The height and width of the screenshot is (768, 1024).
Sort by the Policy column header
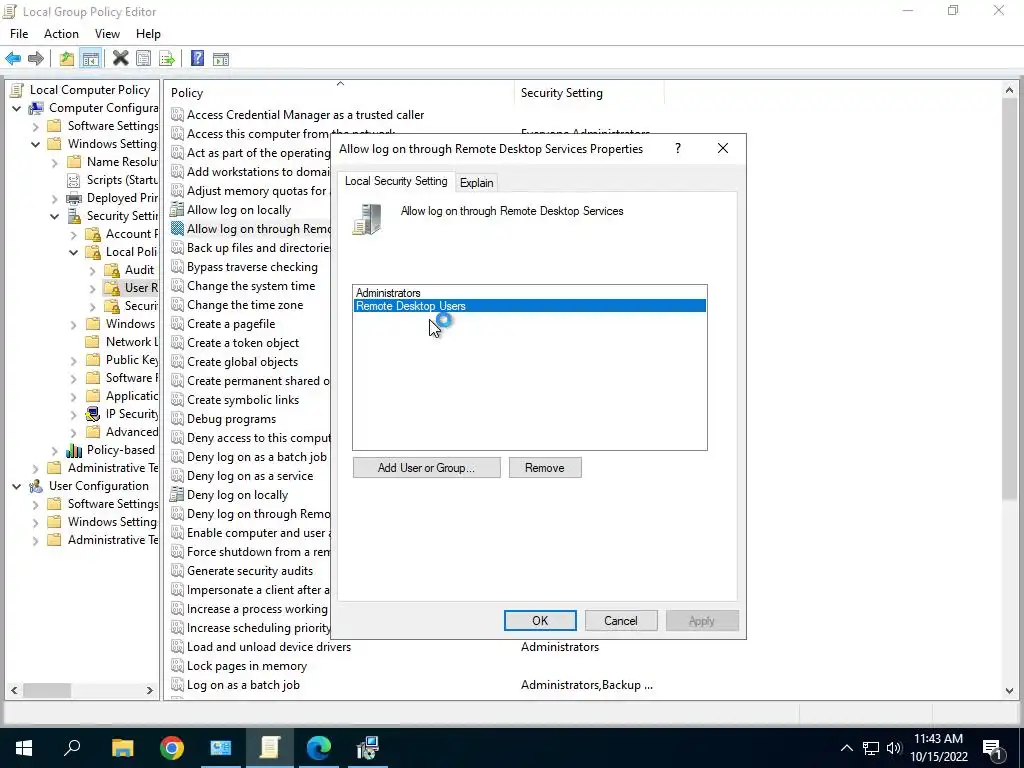tap(340, 93)
